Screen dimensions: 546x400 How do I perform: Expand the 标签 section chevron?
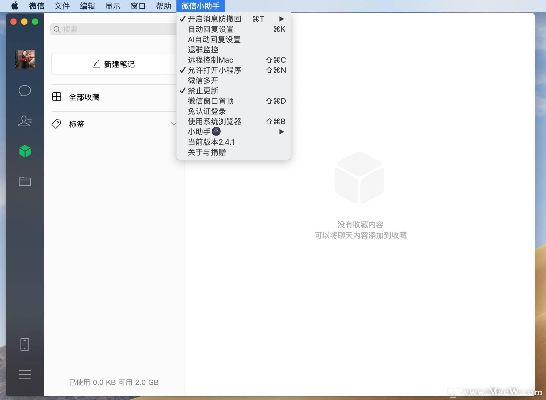pyautogui.click(x=173, y=124)
